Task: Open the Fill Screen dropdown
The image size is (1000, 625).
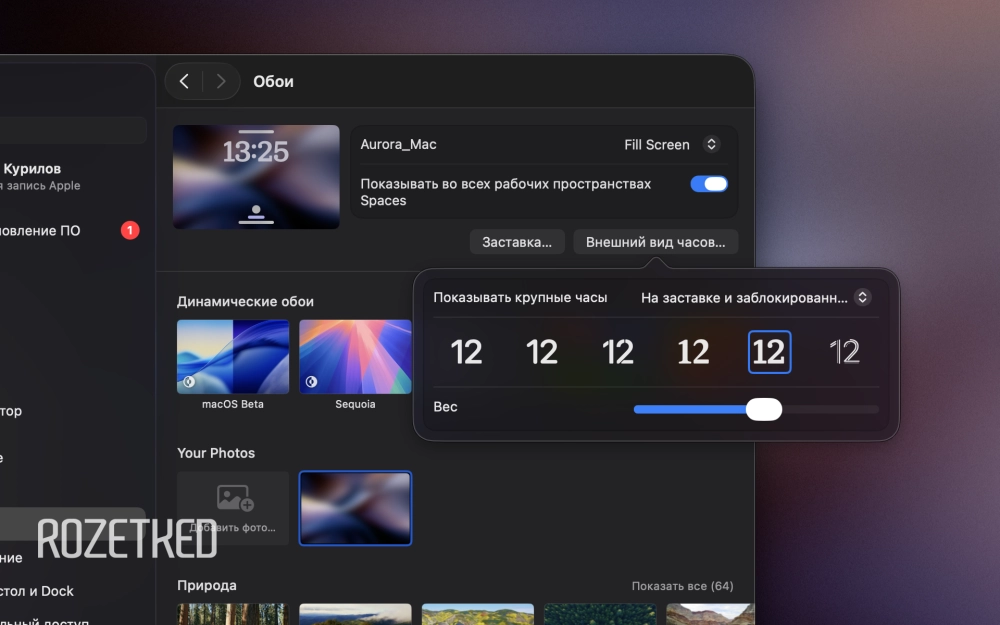Action: click(x=670, y=145)
